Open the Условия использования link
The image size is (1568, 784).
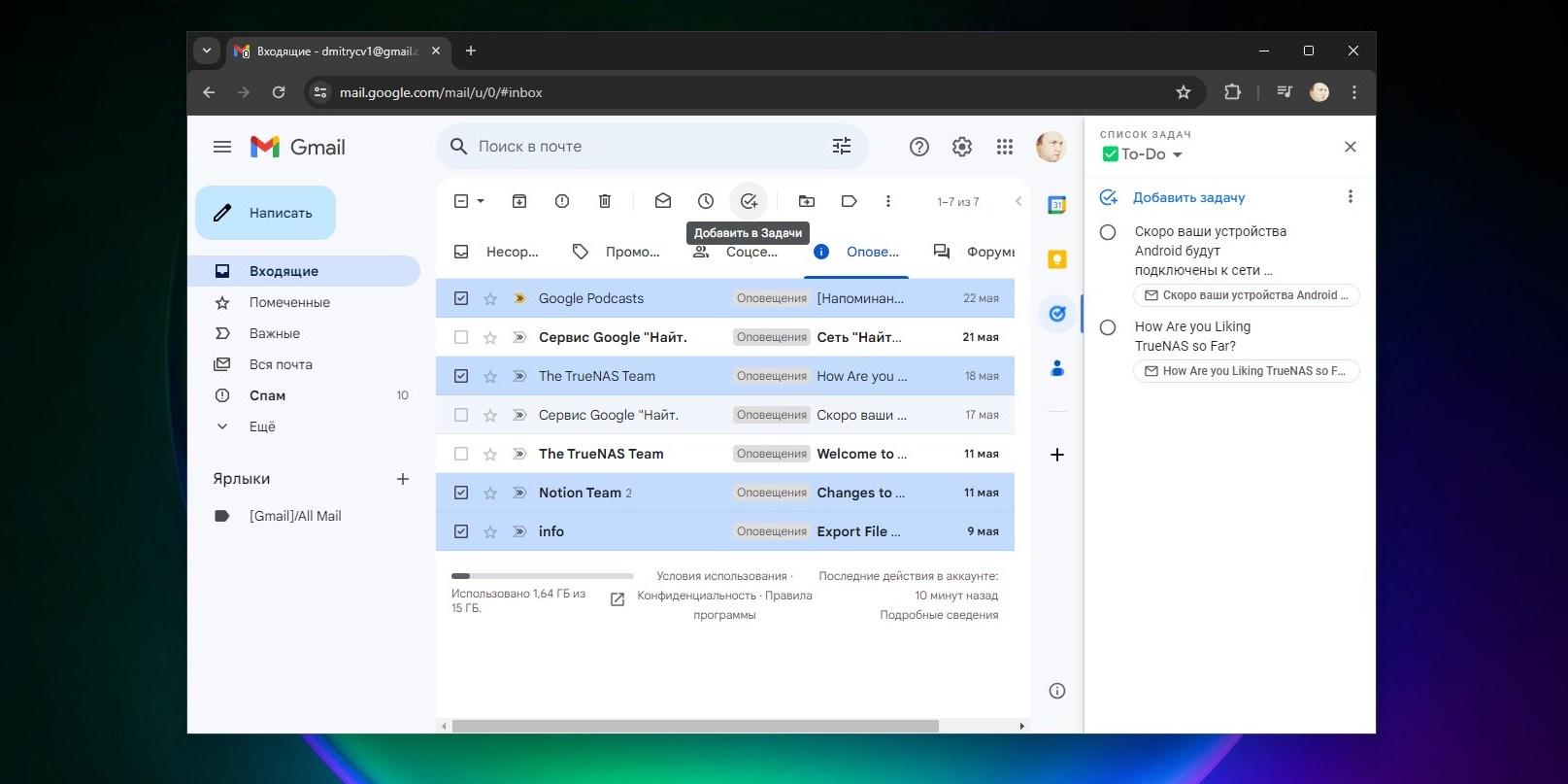(x=721, y=576)
